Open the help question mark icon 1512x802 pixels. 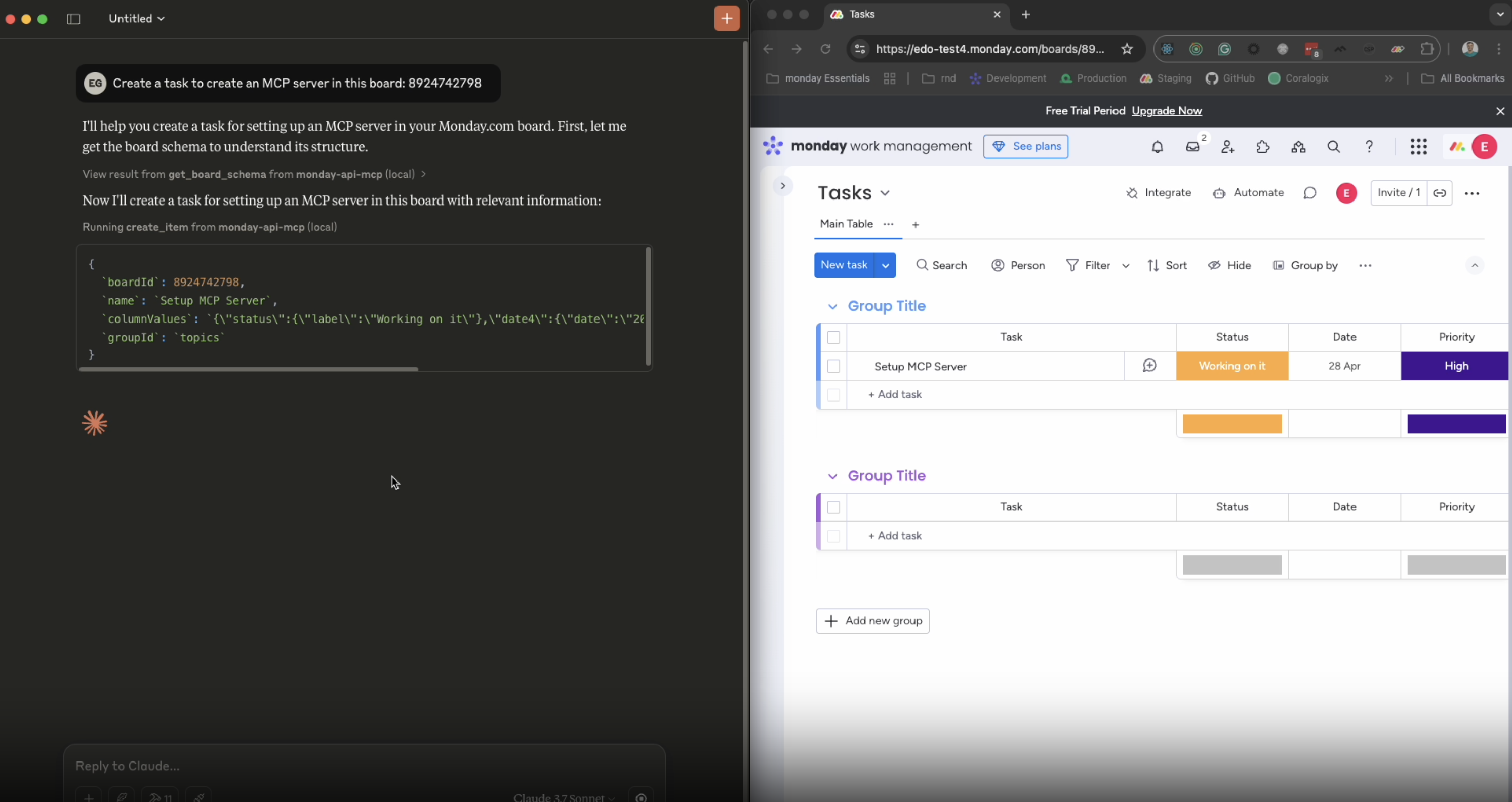click(x=1369, y=147)
